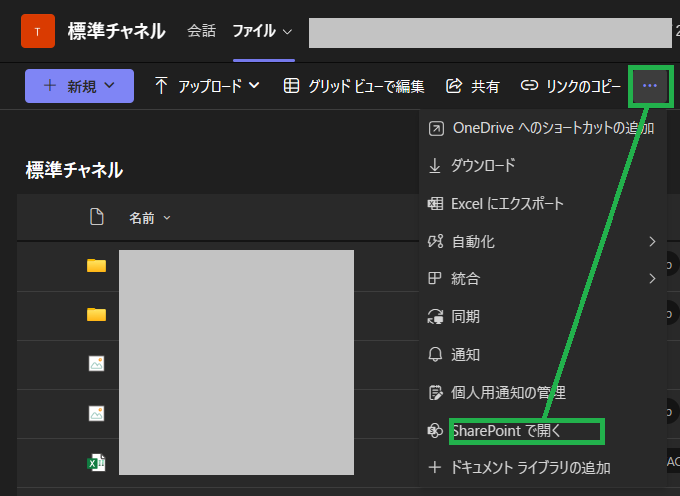Click the SharePoint logo icon
The image size is (680, 496).
click(x=435, y=431)
